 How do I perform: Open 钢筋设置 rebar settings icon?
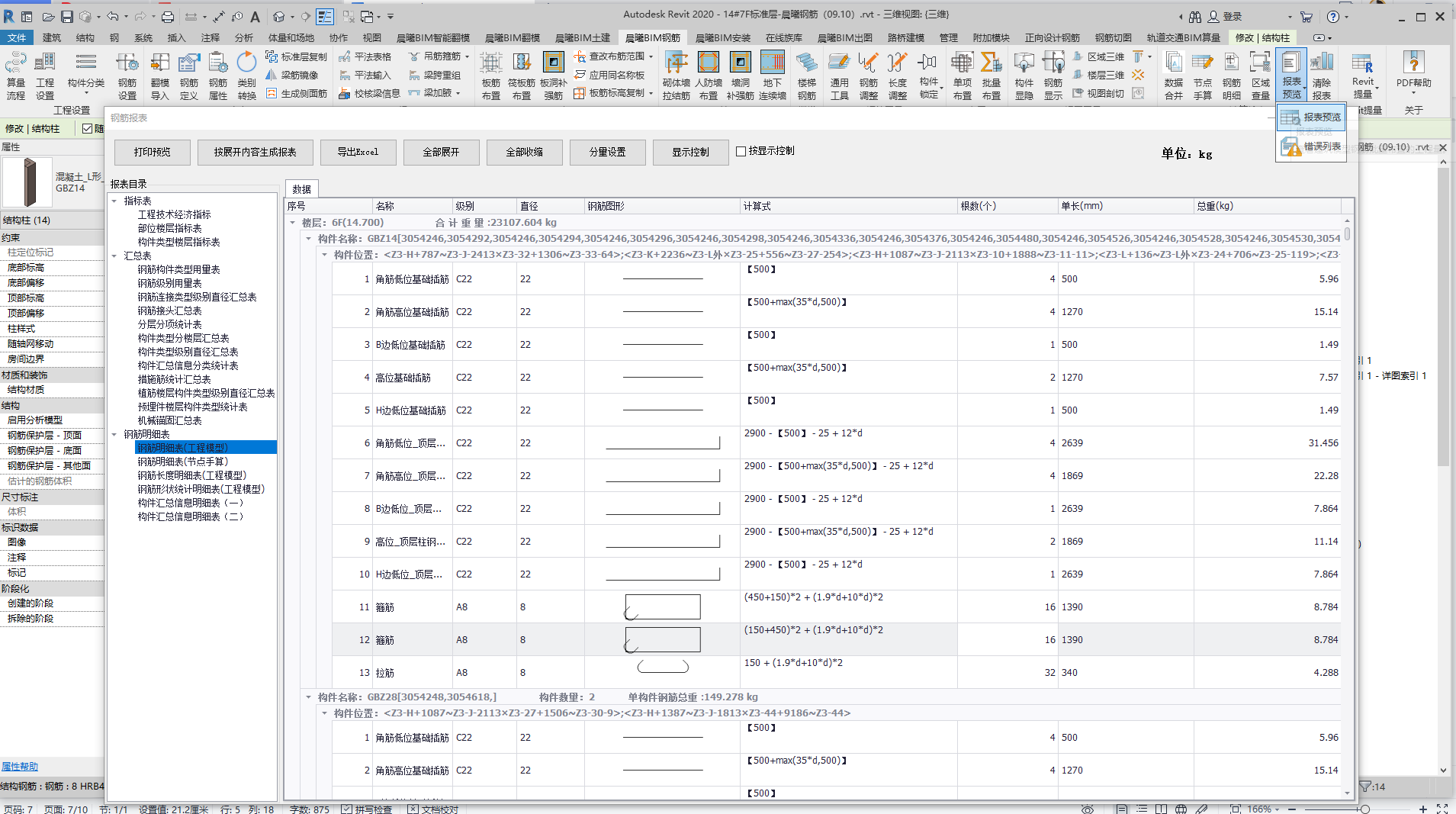[x=127, y=76]
